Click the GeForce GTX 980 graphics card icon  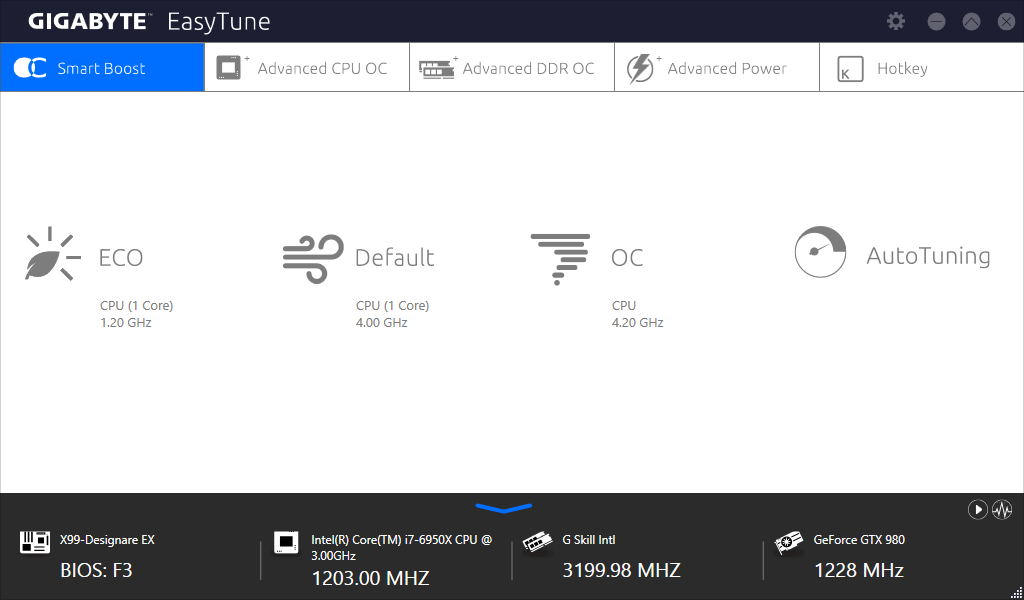pos(789,543)
